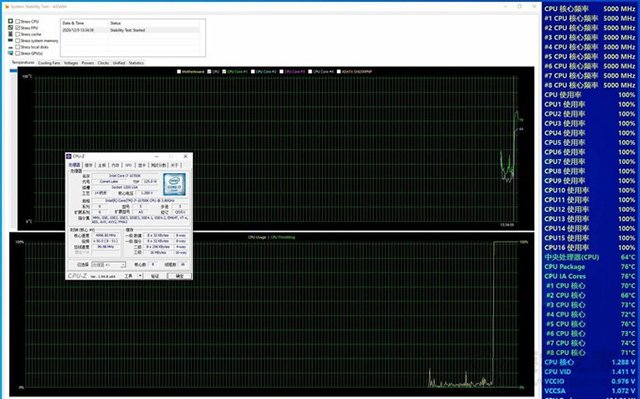
Task: Toggle the CPU Core #1 graph checkbox
Action: (224, 71)
